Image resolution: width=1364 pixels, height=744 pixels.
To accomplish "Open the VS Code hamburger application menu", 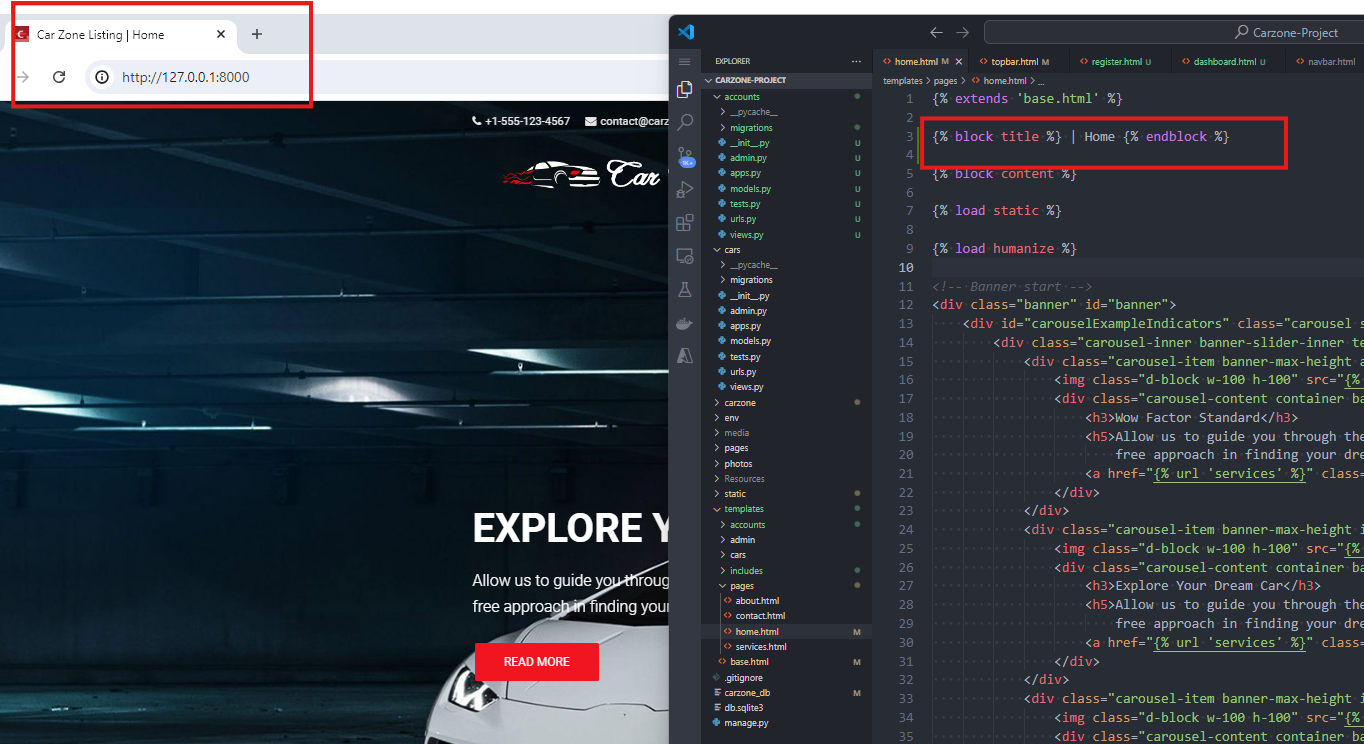I will tap(685, 61).
